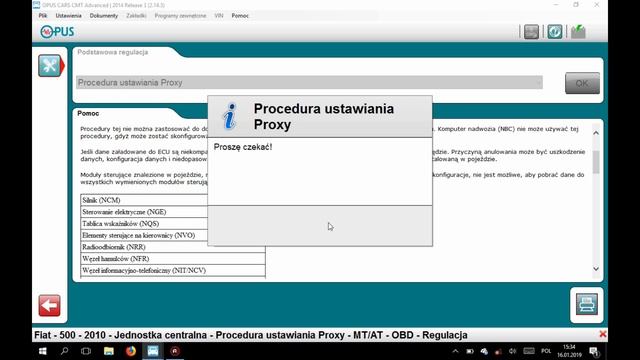The width and height of the screenshot is (640, 360).
Task: Click the cloud tray icon
Action: [484, 351]
